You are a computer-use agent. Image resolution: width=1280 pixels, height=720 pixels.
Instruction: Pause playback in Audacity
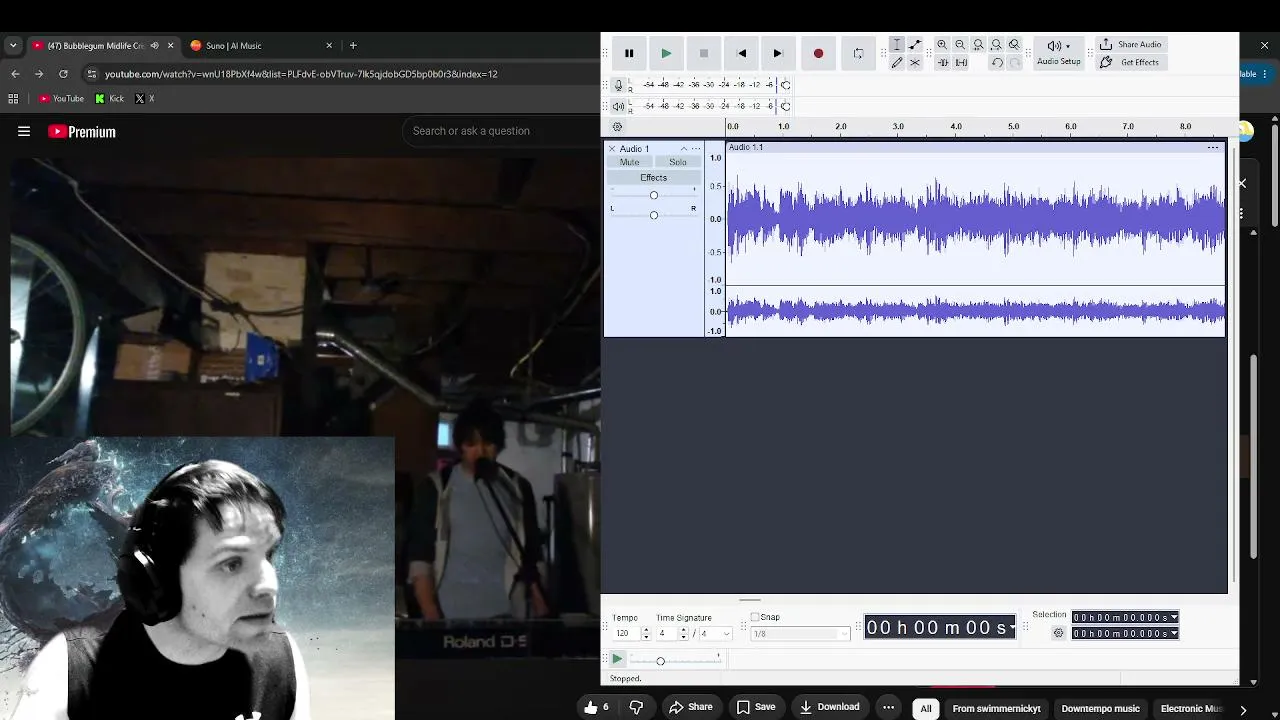629,53
